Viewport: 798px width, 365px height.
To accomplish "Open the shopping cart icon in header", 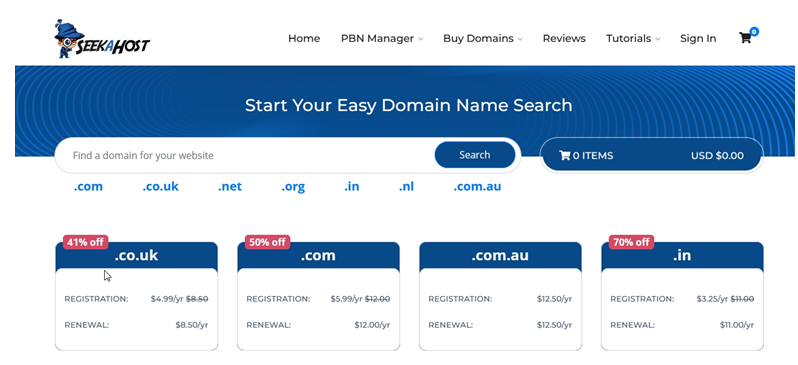I will (x=745, y=38).
